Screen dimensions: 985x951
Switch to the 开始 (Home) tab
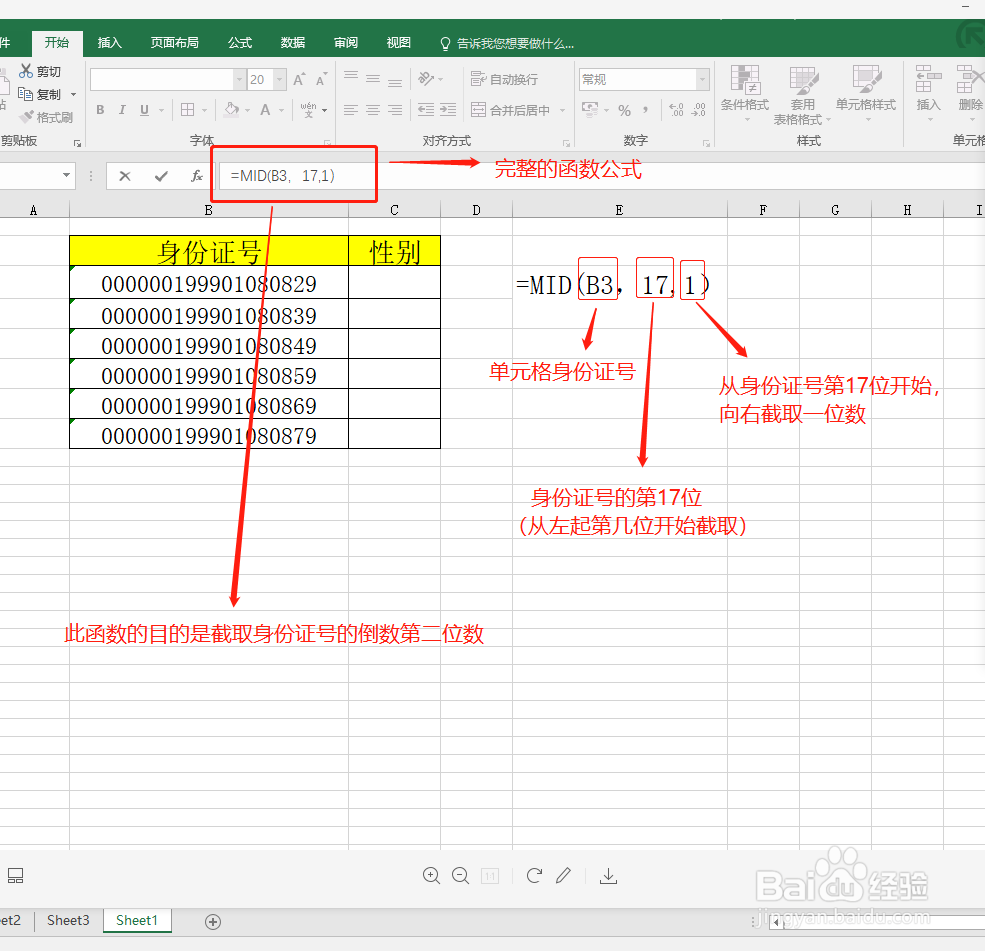(x=57, y=42)
